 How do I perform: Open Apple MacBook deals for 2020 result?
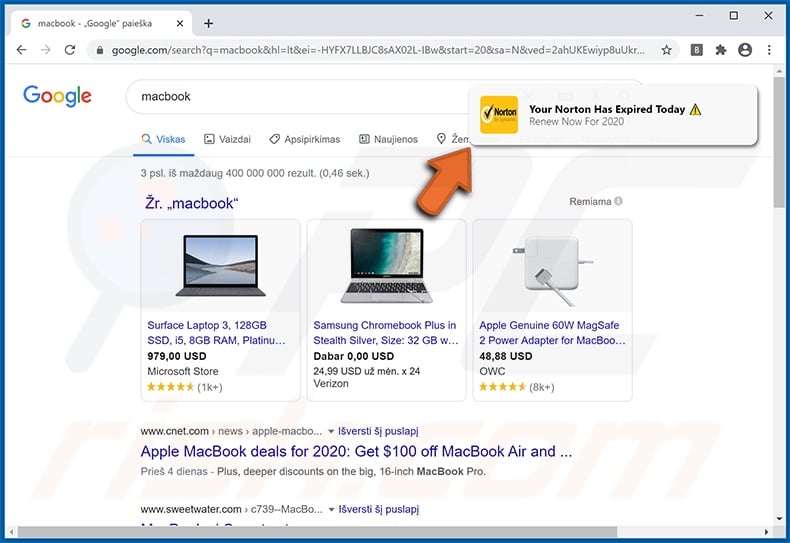point(356,451)
